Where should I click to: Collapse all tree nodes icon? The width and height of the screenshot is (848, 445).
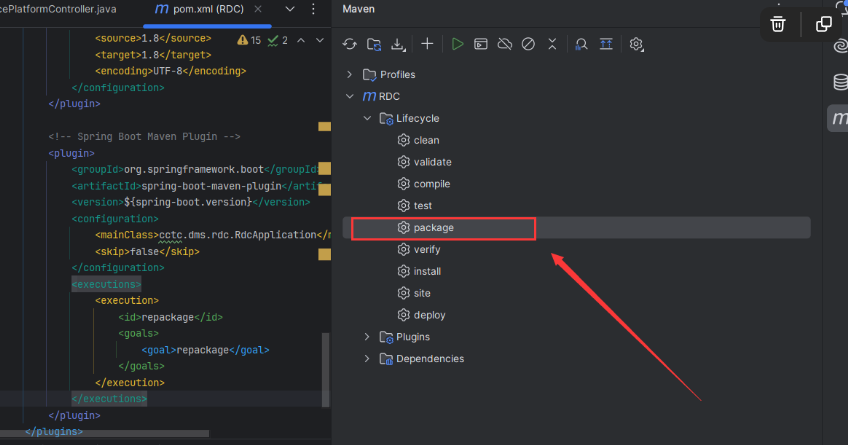pos(552,44)
